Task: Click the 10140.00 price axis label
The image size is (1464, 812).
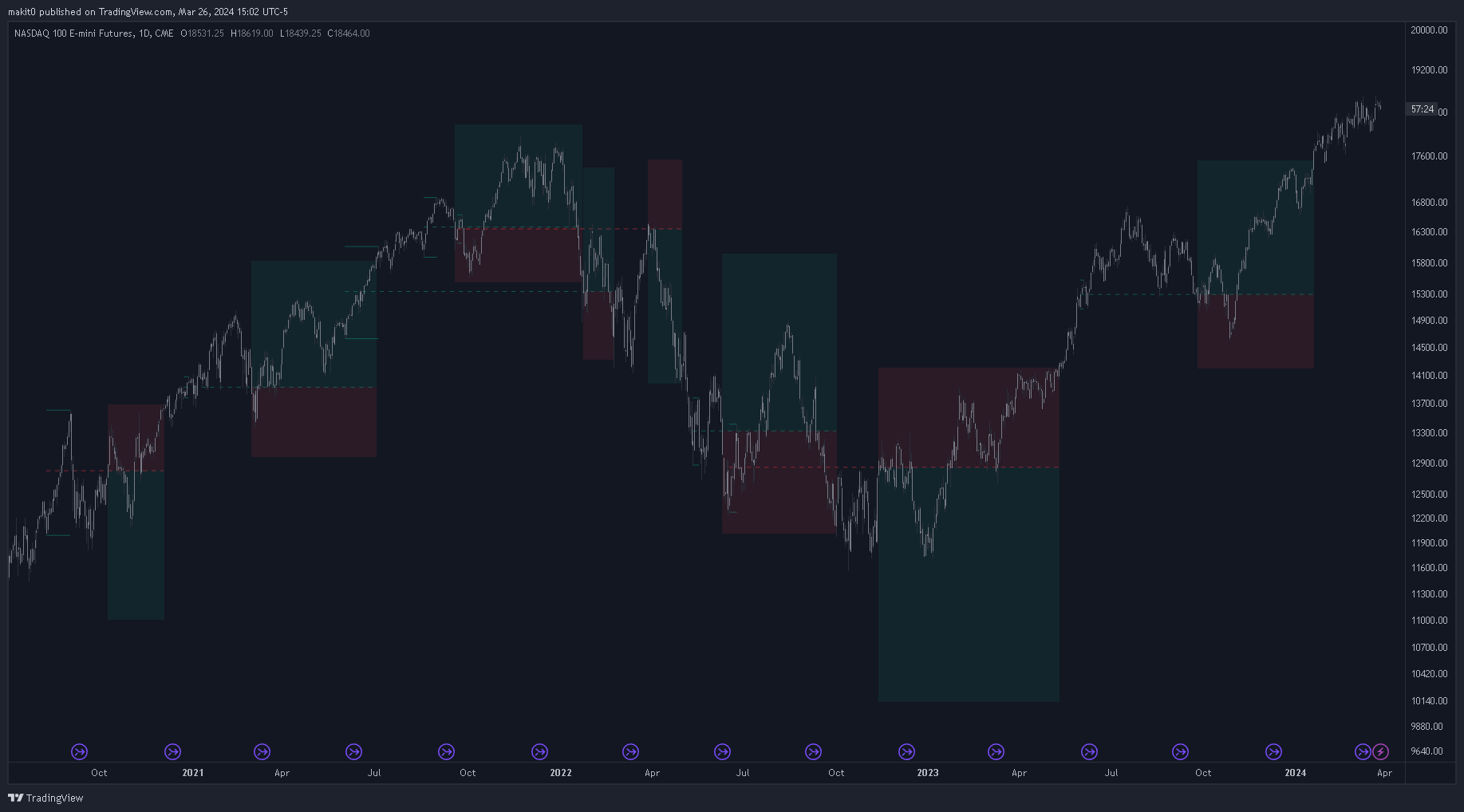Action: pyautogui.click(x=1429, y=701)
